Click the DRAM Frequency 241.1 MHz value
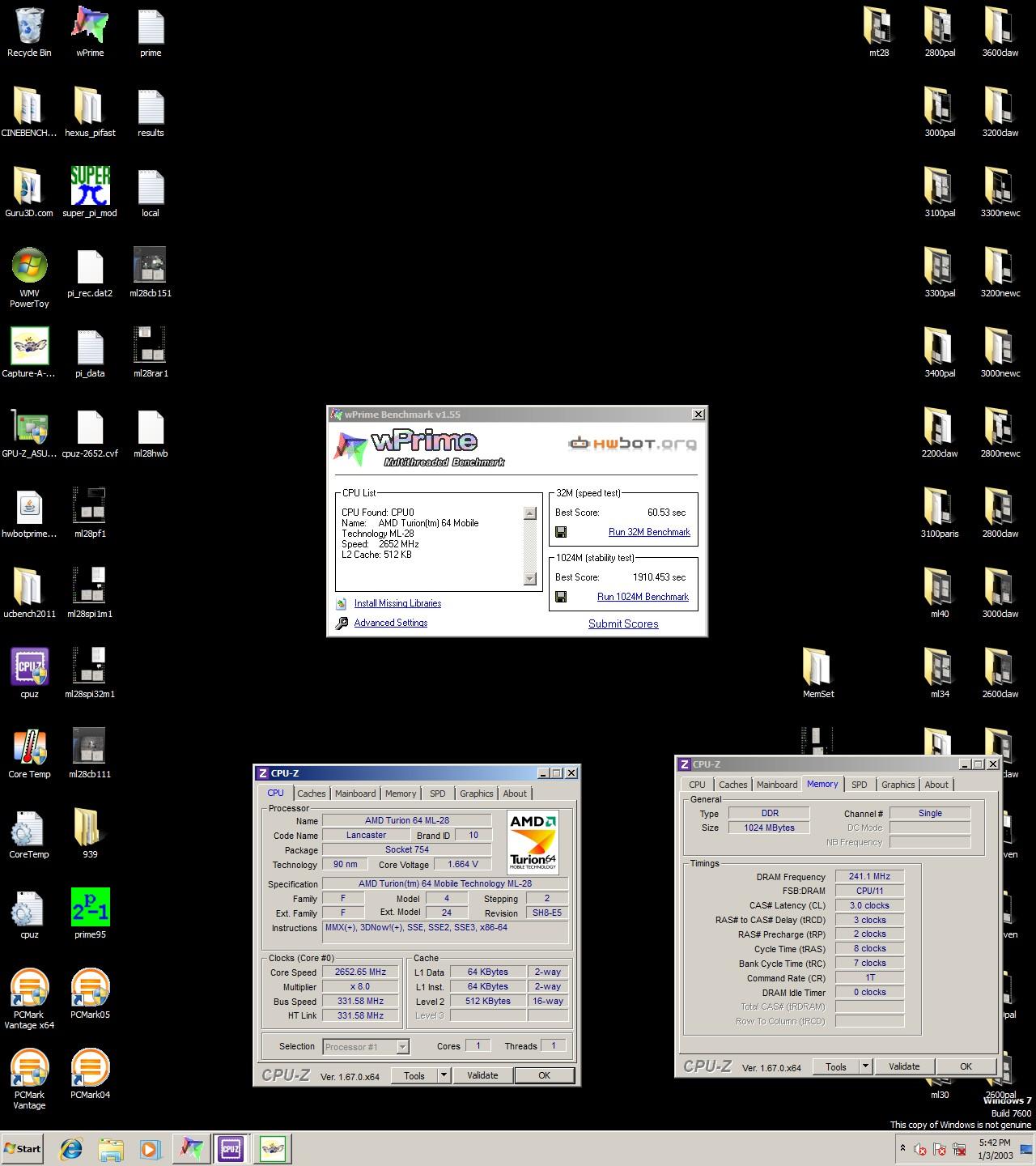Screen dimensions: 1036x1166 (x=869, y=876)
